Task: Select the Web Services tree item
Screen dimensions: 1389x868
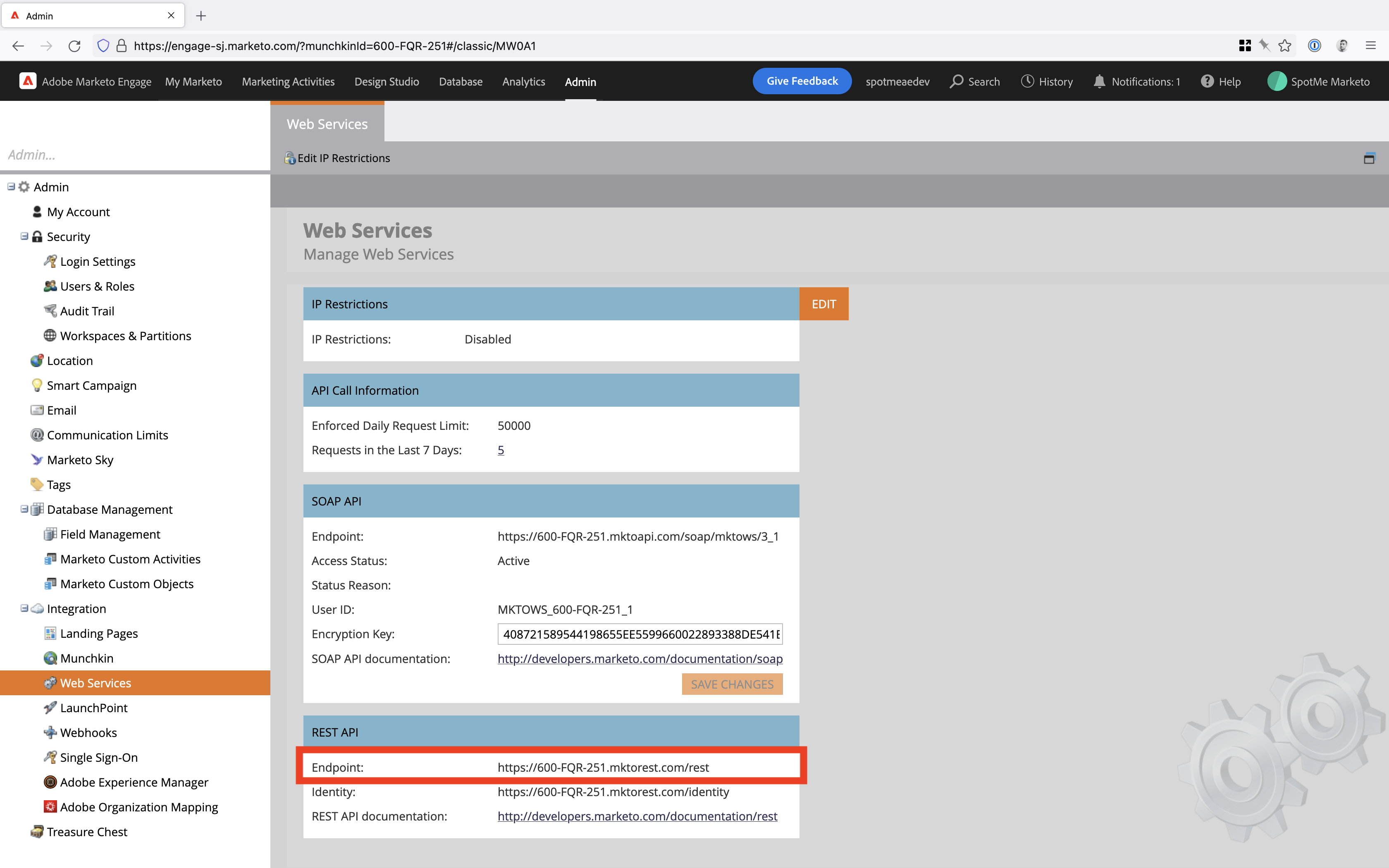Action: tap(135, 682)
